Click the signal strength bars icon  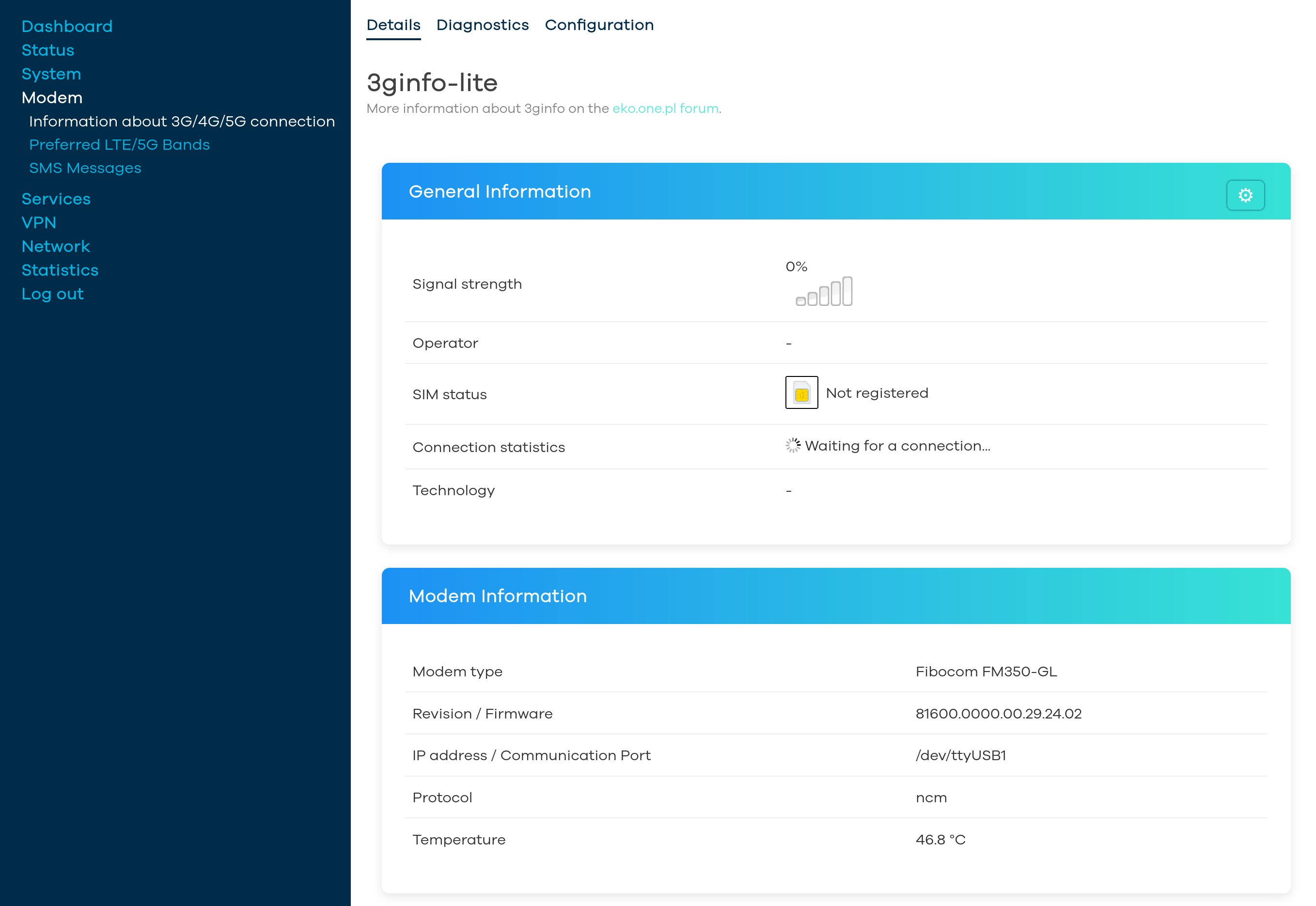tap(824, 292)
